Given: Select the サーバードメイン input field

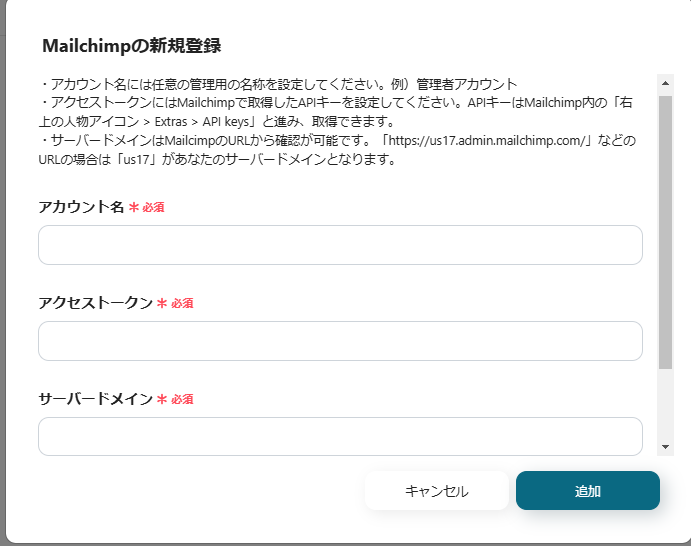Looking at the screenshot, I should tap(340, 437).
